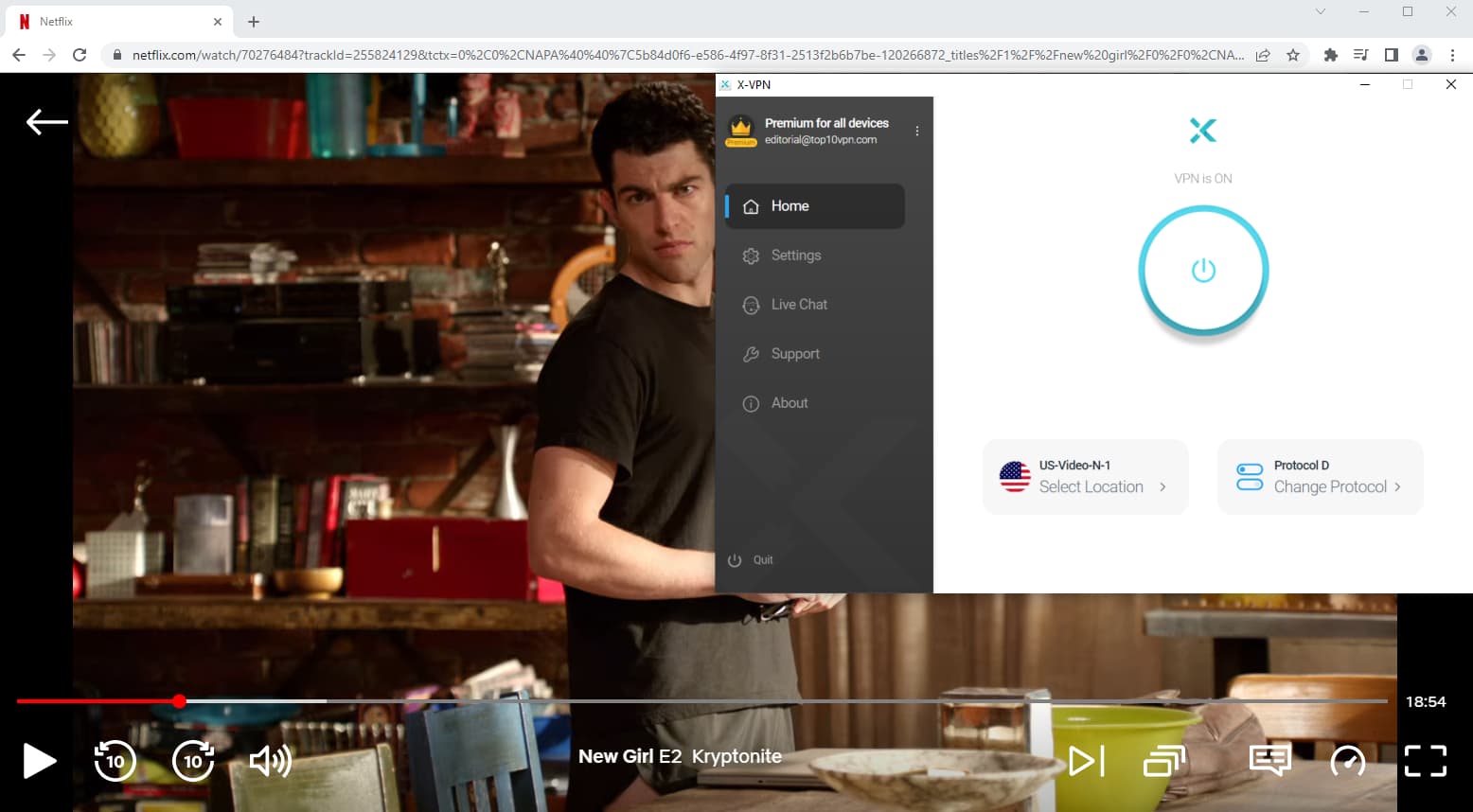
Task: Rewind the video 10 seconds
Action: (115, 760)
